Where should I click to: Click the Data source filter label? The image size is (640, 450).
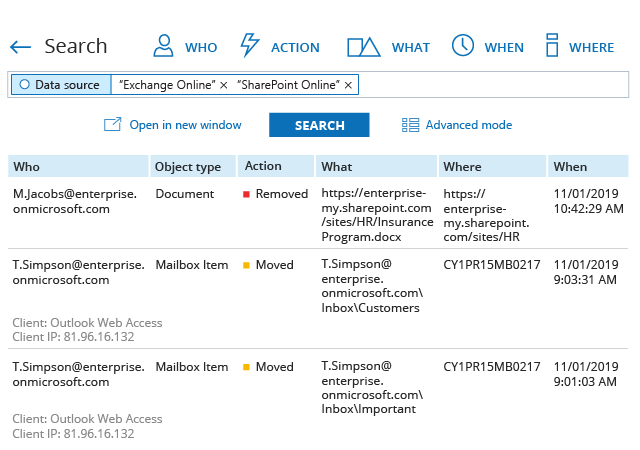pyautogui.click(x=61, y=85)
